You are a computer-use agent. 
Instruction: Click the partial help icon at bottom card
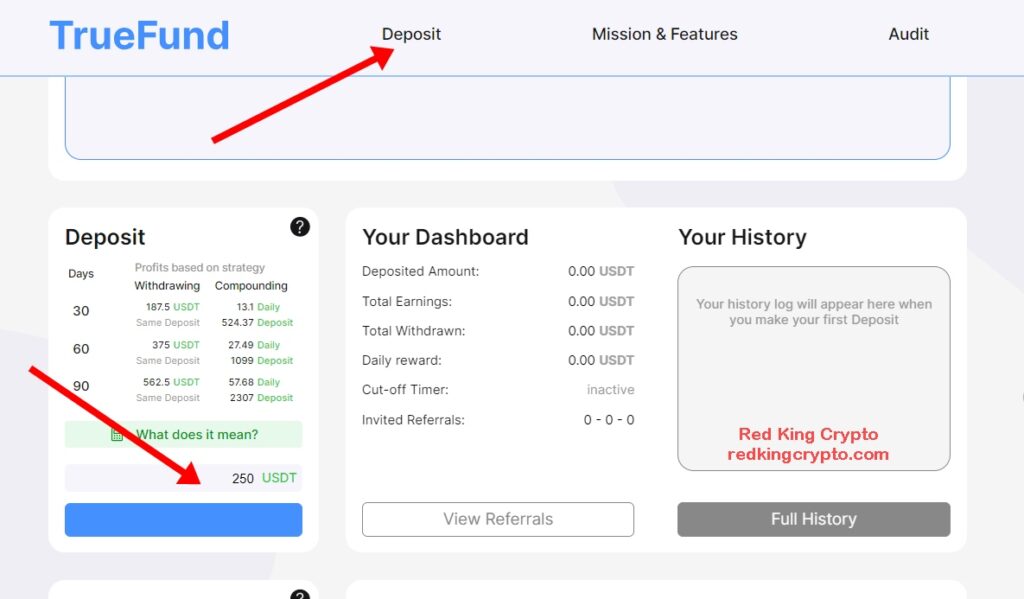click(300, 594)
